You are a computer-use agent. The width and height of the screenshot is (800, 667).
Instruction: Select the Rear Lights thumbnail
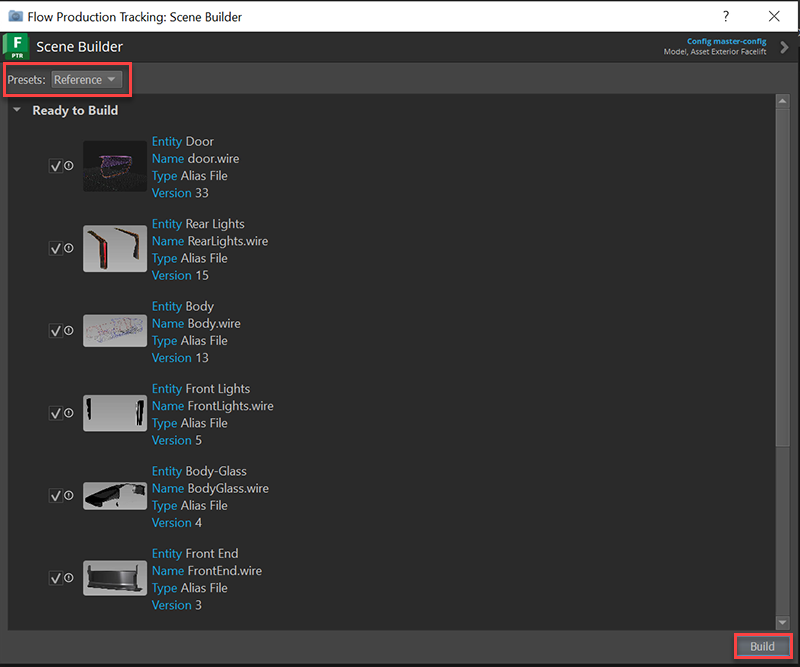[115, 249]
